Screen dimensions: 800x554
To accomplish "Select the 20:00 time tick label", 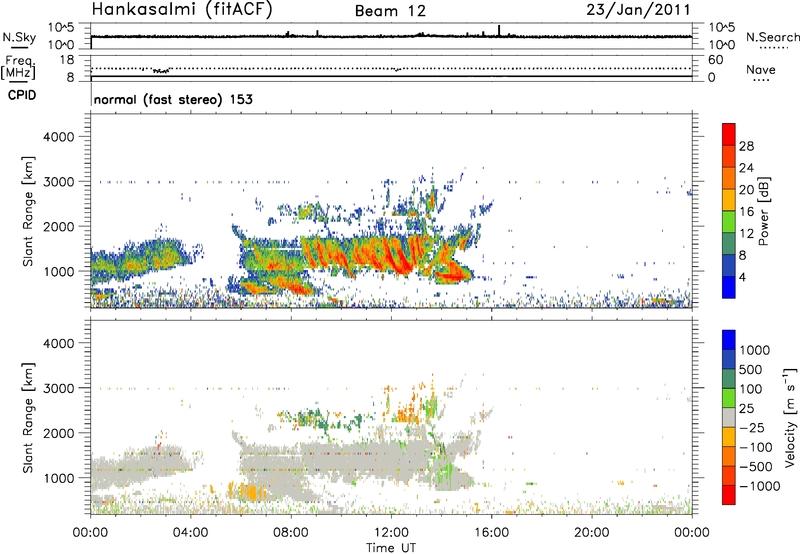I will click(592, 533).
